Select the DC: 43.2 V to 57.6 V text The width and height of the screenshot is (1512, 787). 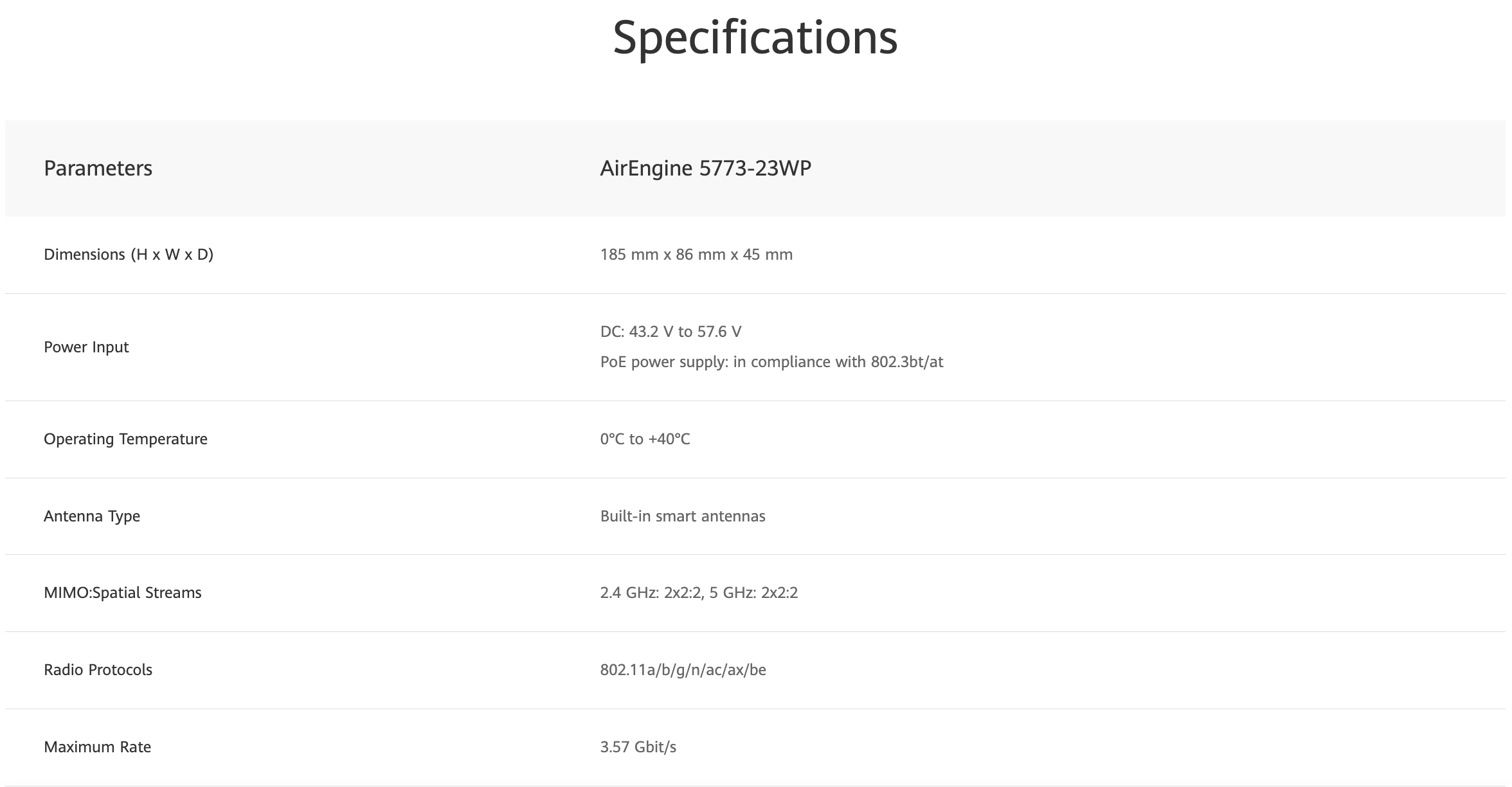670,332
